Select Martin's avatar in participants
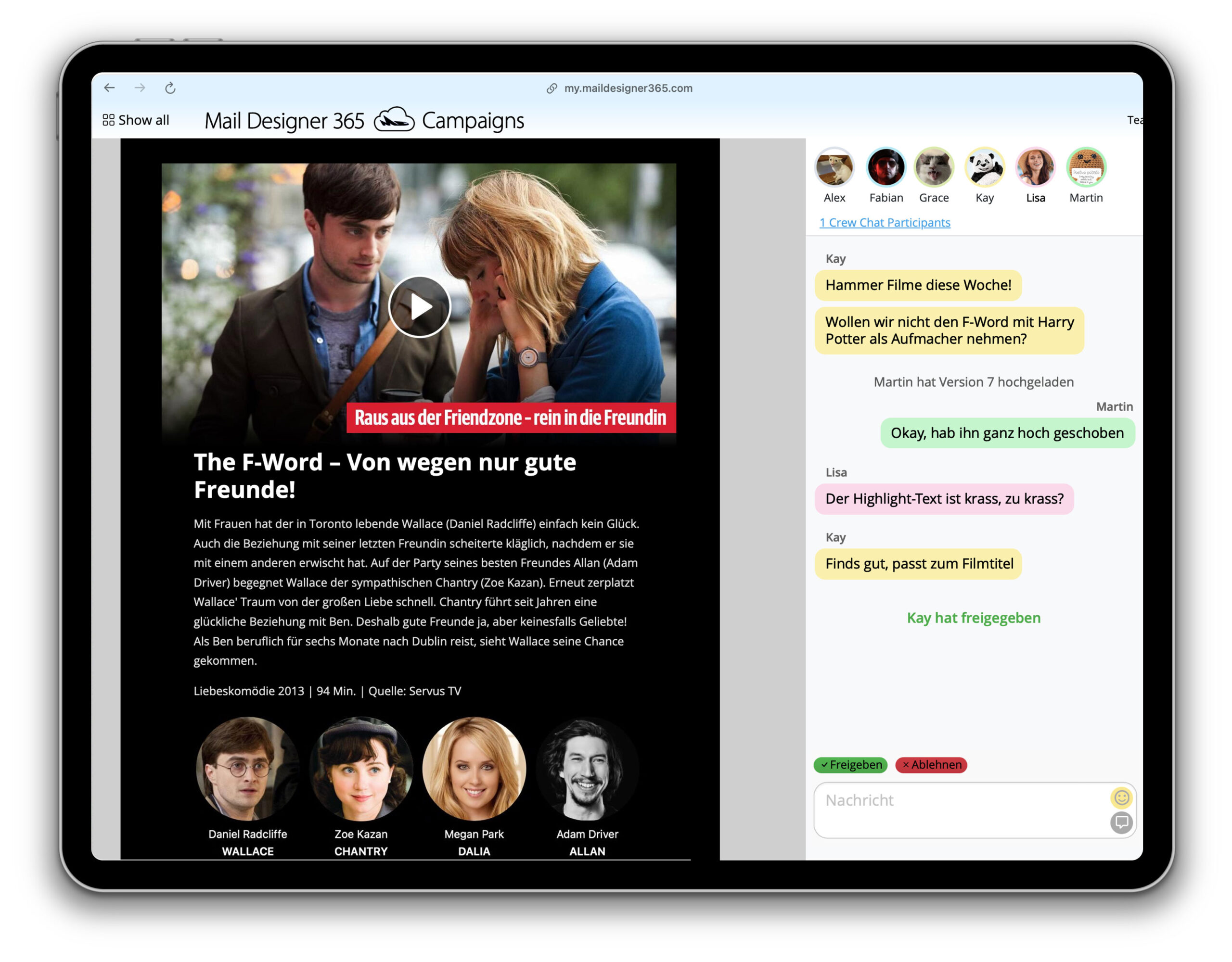The height and width of the screenshot is (962, 1232). click(x=1086, y=167)
